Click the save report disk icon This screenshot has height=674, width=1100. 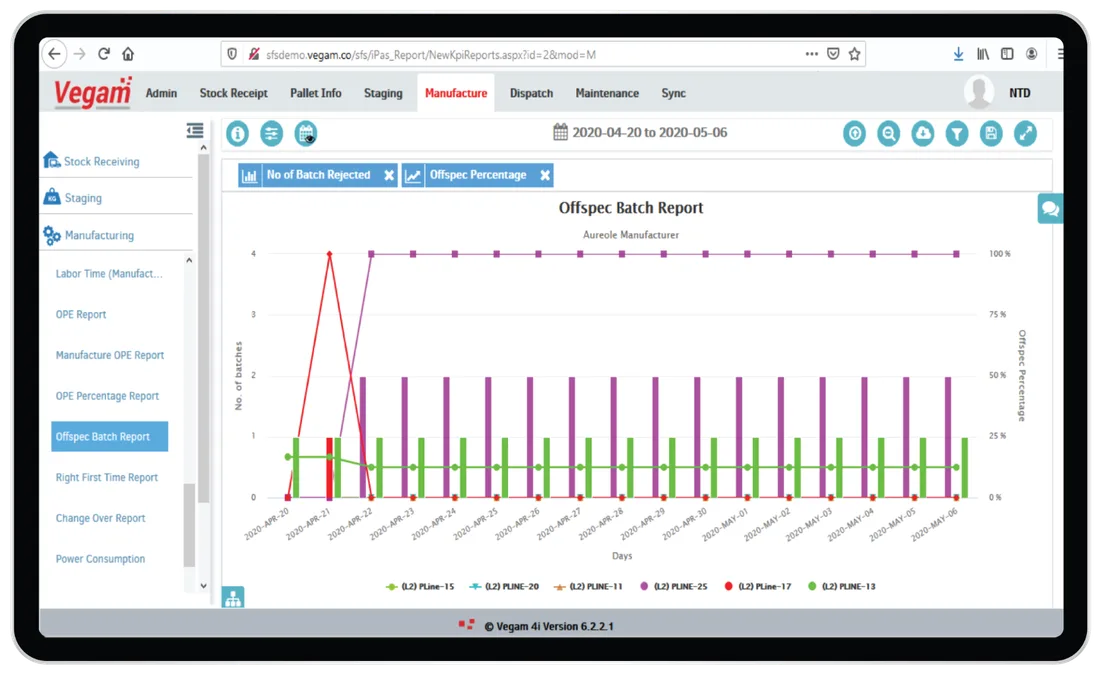(x=991, y=133)
